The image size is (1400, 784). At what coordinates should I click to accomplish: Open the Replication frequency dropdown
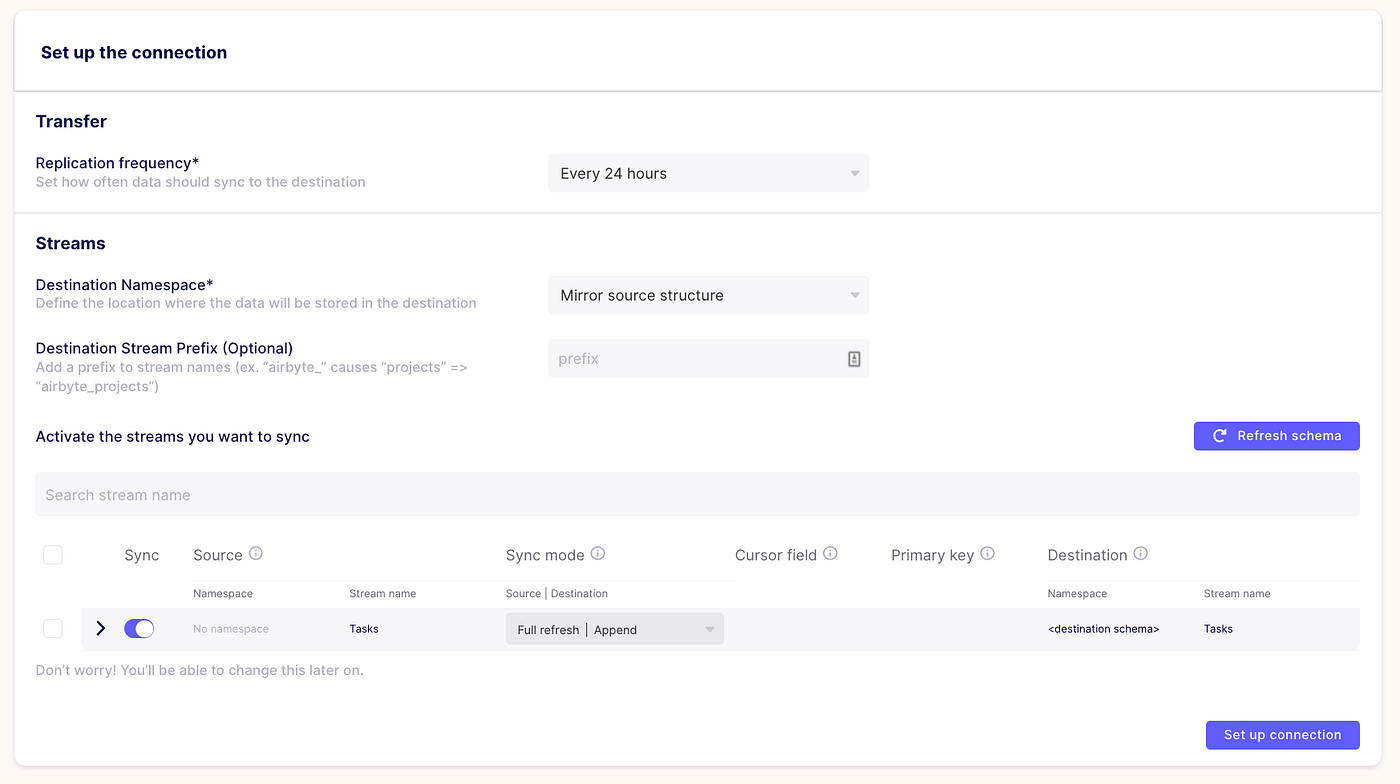pyautogui.click(x=708, y=174)
